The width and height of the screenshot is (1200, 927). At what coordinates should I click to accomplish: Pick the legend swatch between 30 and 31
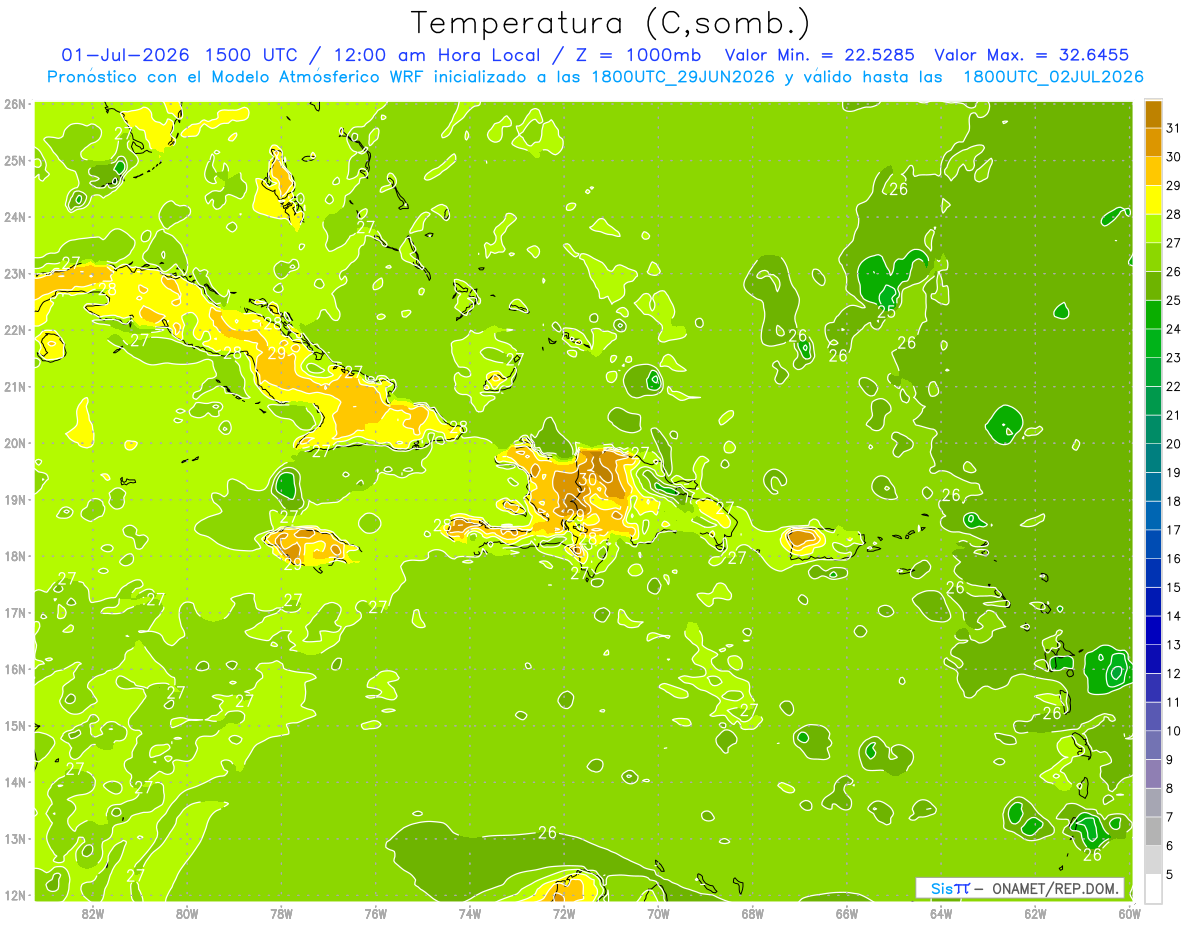pyautogui.click(x=1153, y=142)
